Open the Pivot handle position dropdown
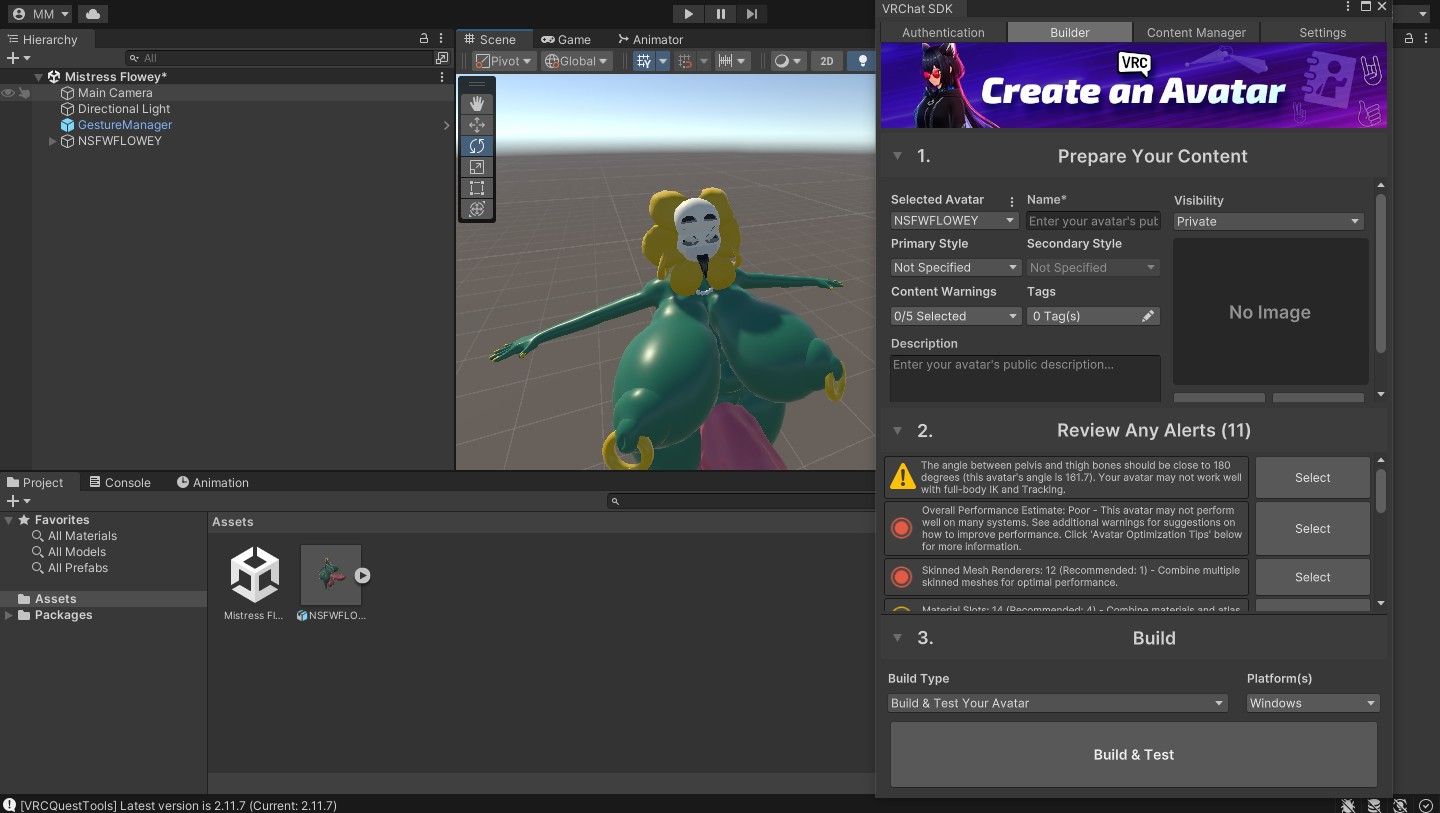Viewport: 1440px width, 813px height. tap(504, 61)
